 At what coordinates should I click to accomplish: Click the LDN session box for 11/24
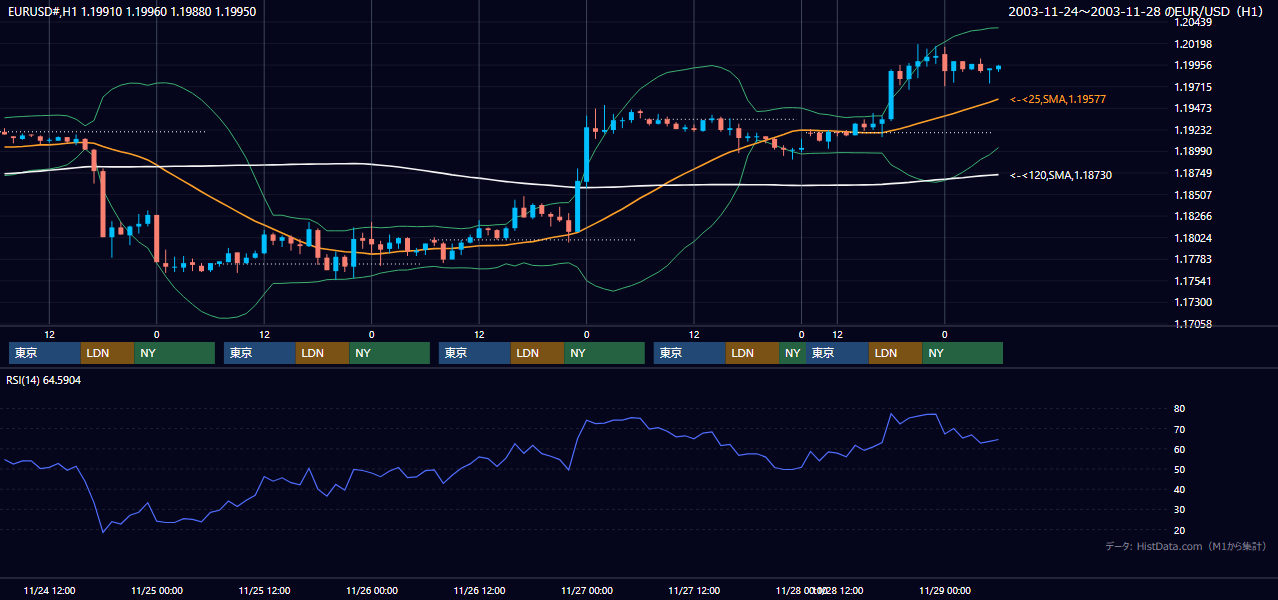click(x=107, y=353)
